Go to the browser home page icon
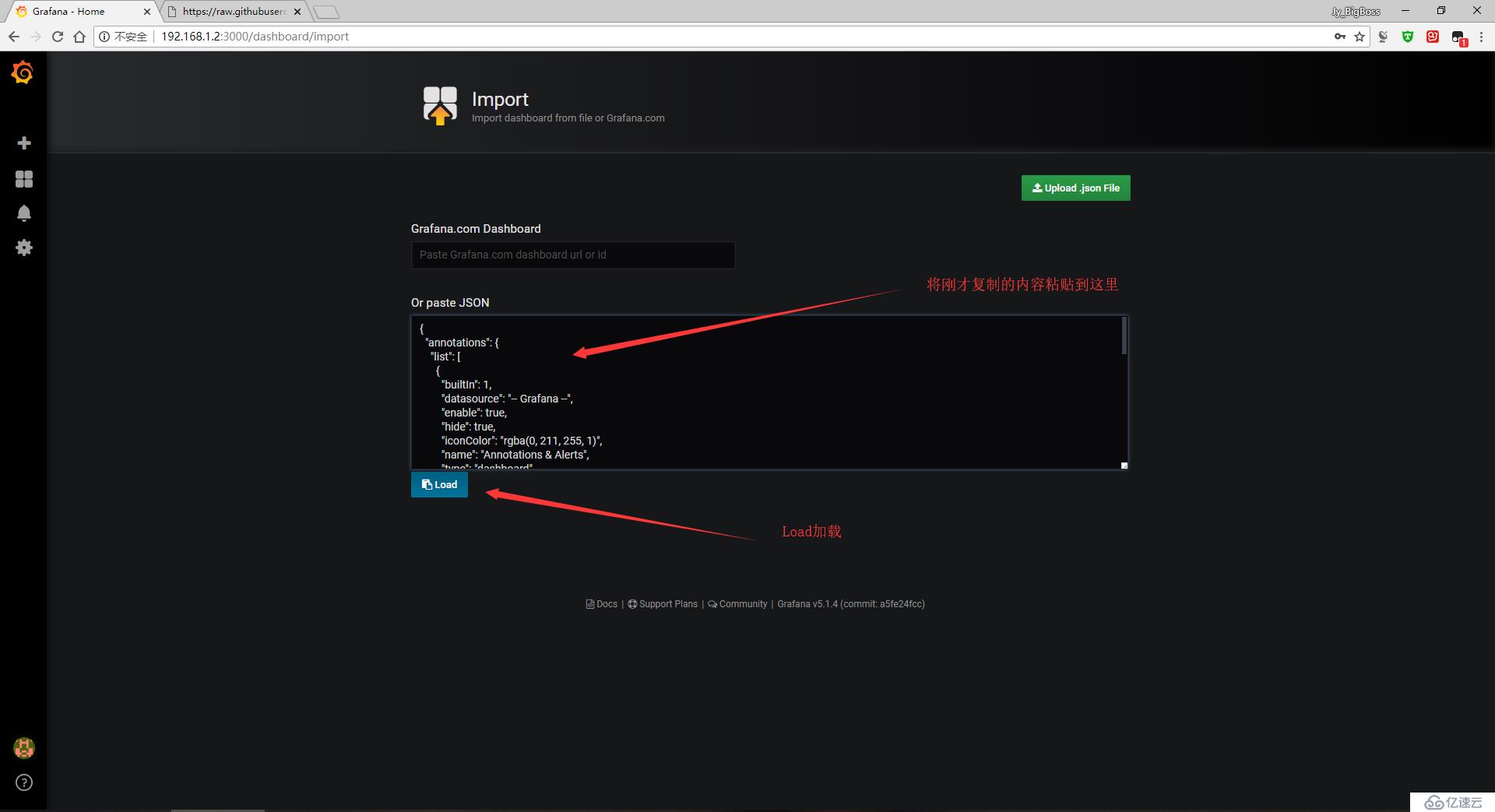 click(79, 37)
